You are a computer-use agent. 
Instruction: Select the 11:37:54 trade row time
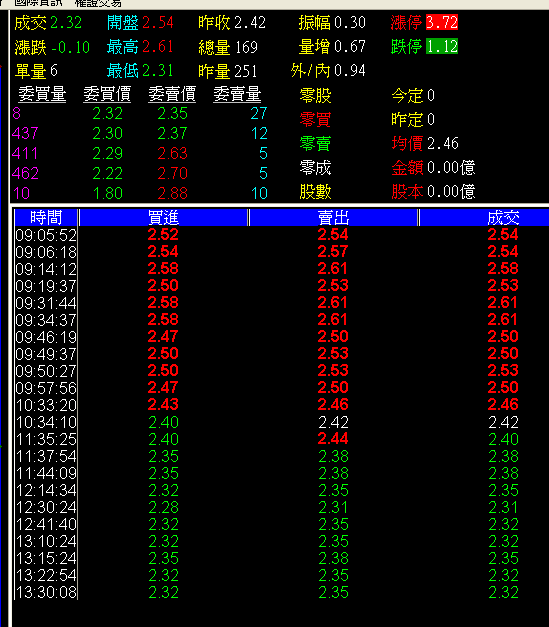pos(46,456)
